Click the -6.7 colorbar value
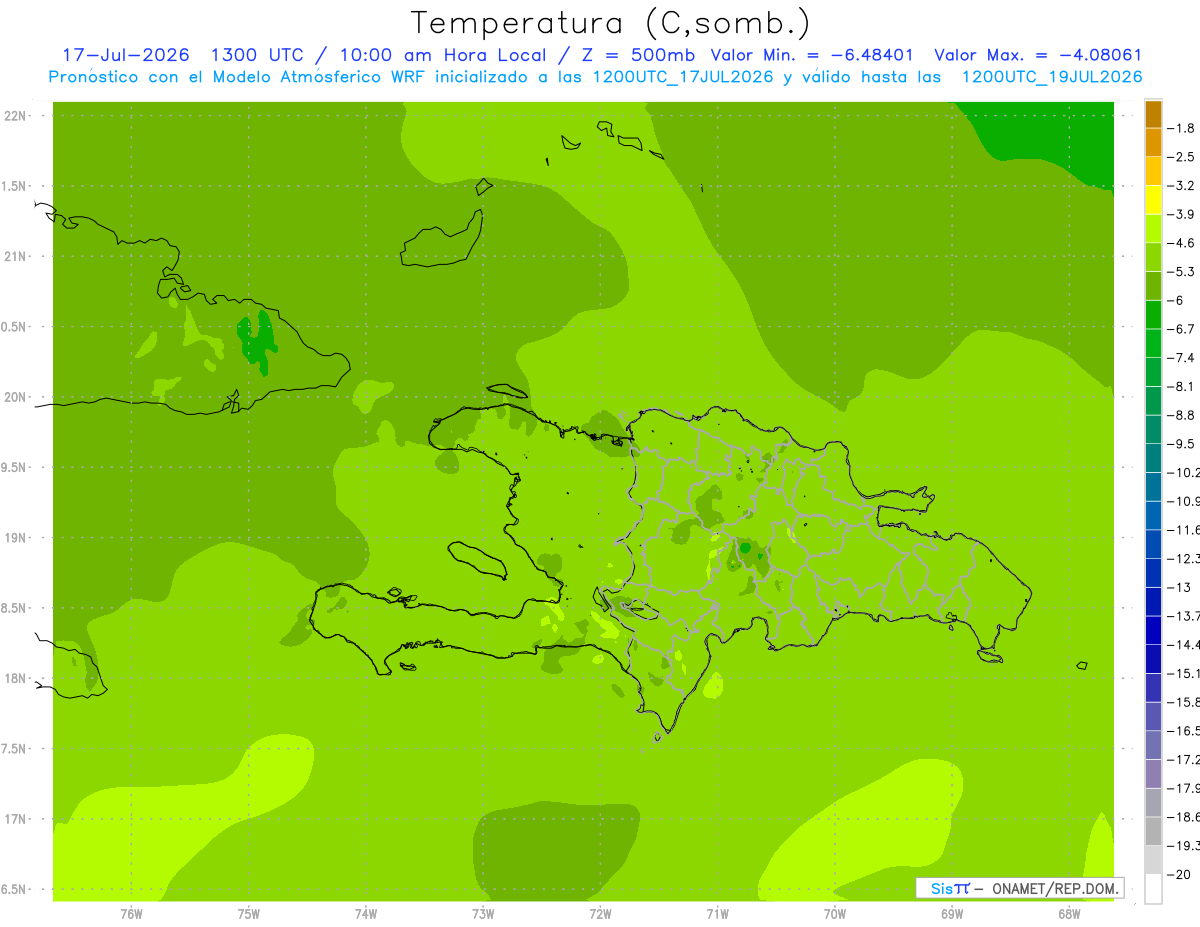The image size is (1200, 927). click(x=1182, y=329)
